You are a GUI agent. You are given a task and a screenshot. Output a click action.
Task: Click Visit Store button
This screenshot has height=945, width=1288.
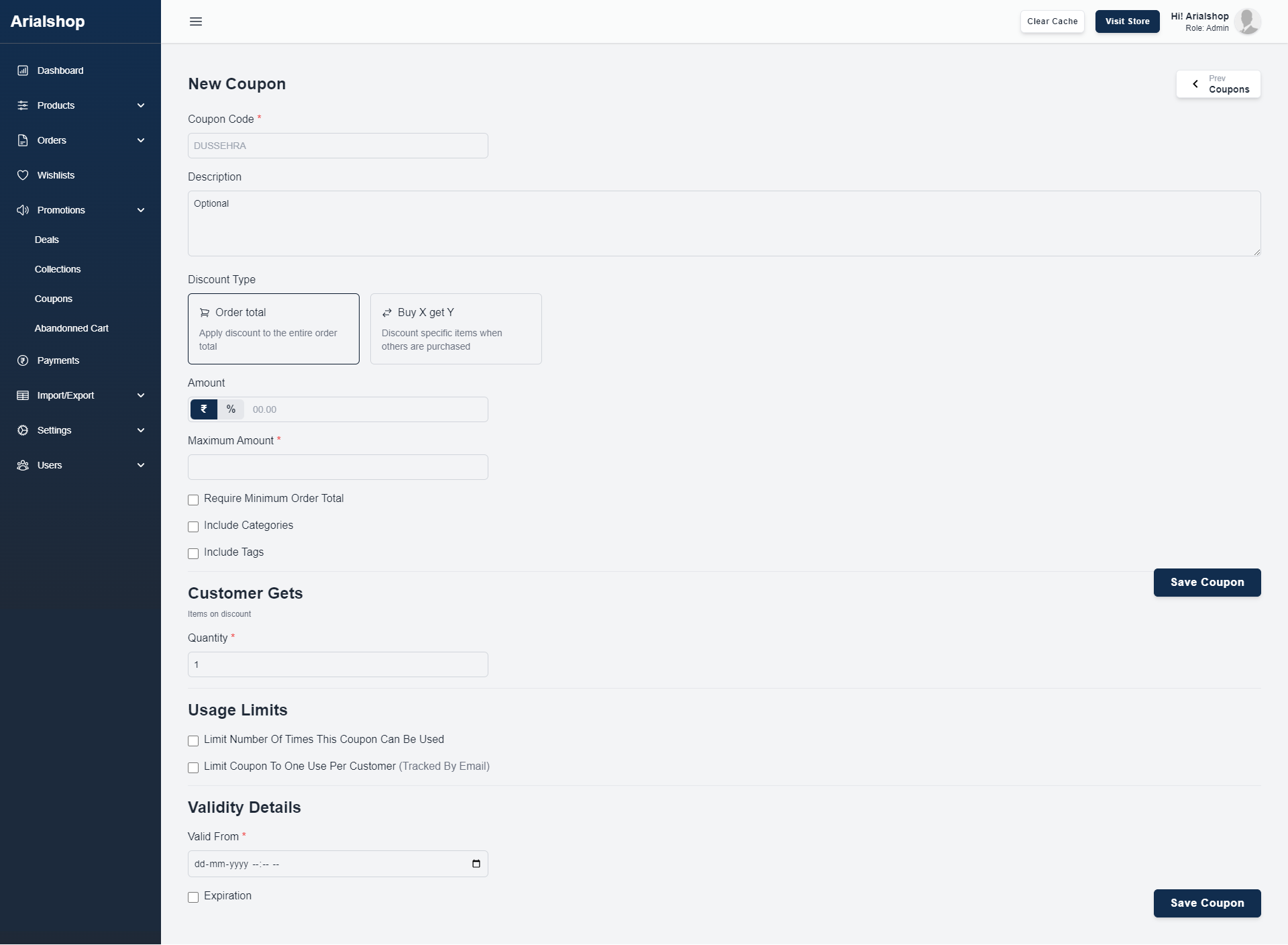[1128, 21]
